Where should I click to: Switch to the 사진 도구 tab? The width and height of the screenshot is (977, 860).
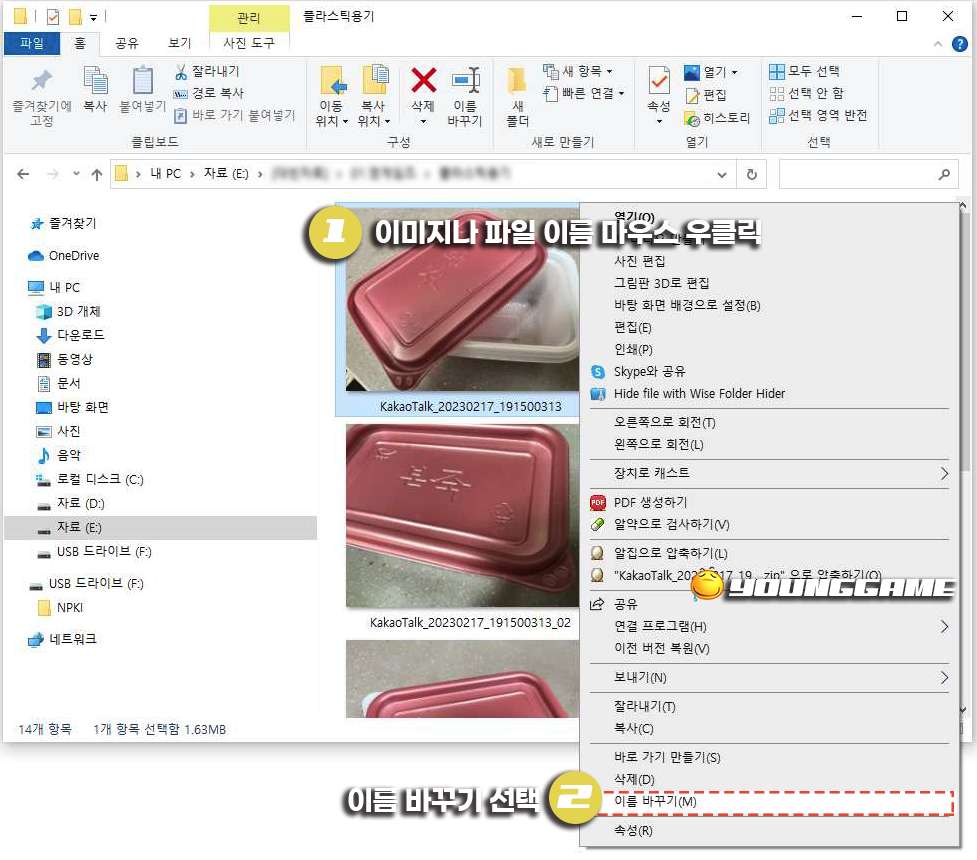pyautogui.click(x=249, y=43)
